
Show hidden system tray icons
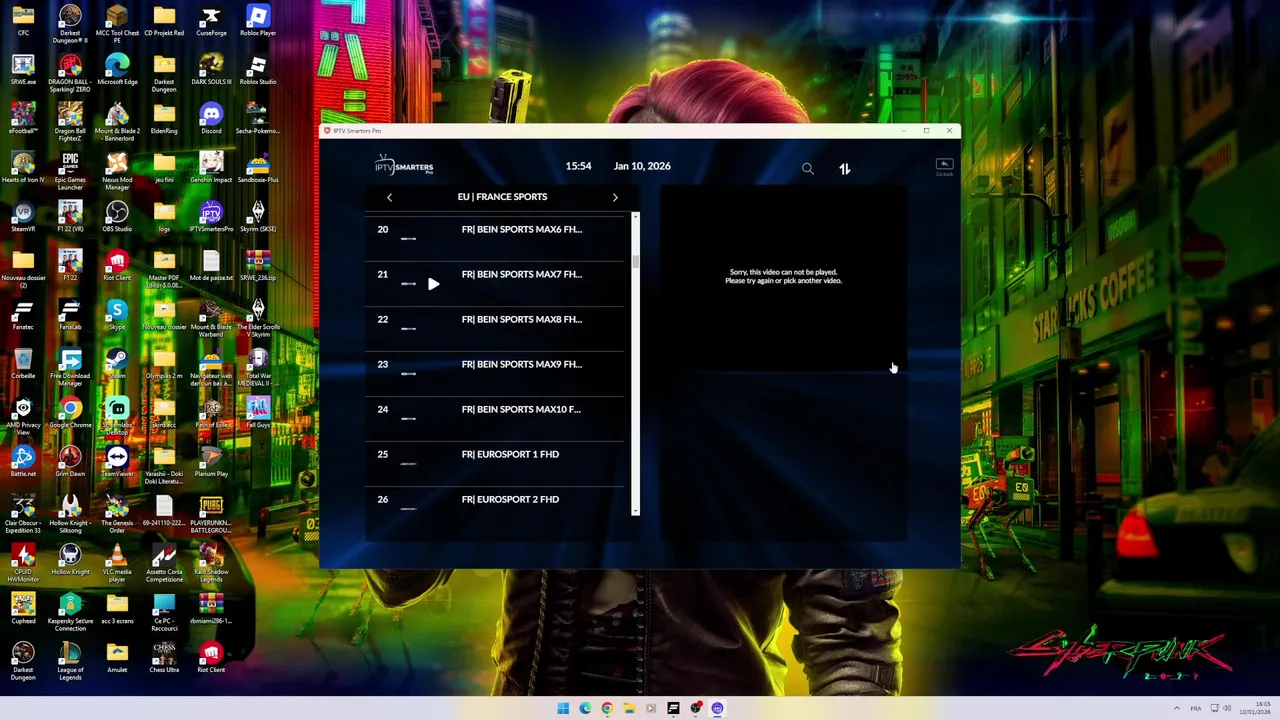(1177, 708)
